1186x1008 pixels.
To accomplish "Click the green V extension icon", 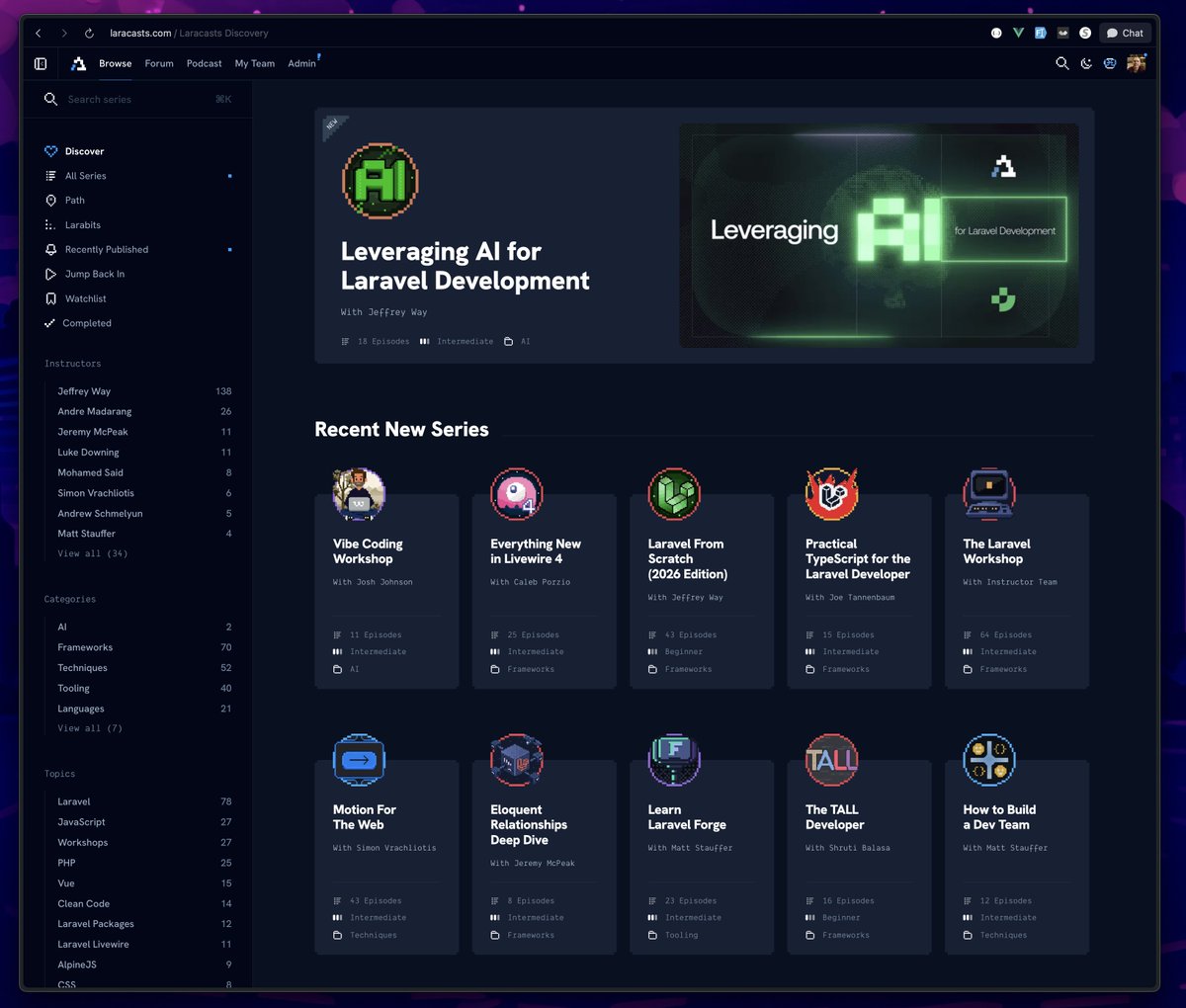I will [1018, 33].
